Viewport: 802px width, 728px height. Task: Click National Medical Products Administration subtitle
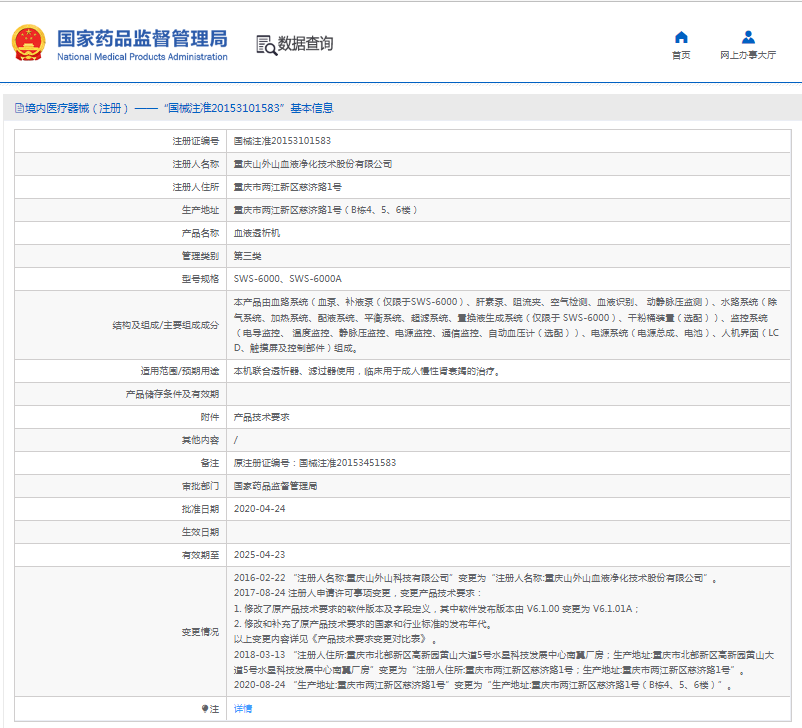coord(142,57)
